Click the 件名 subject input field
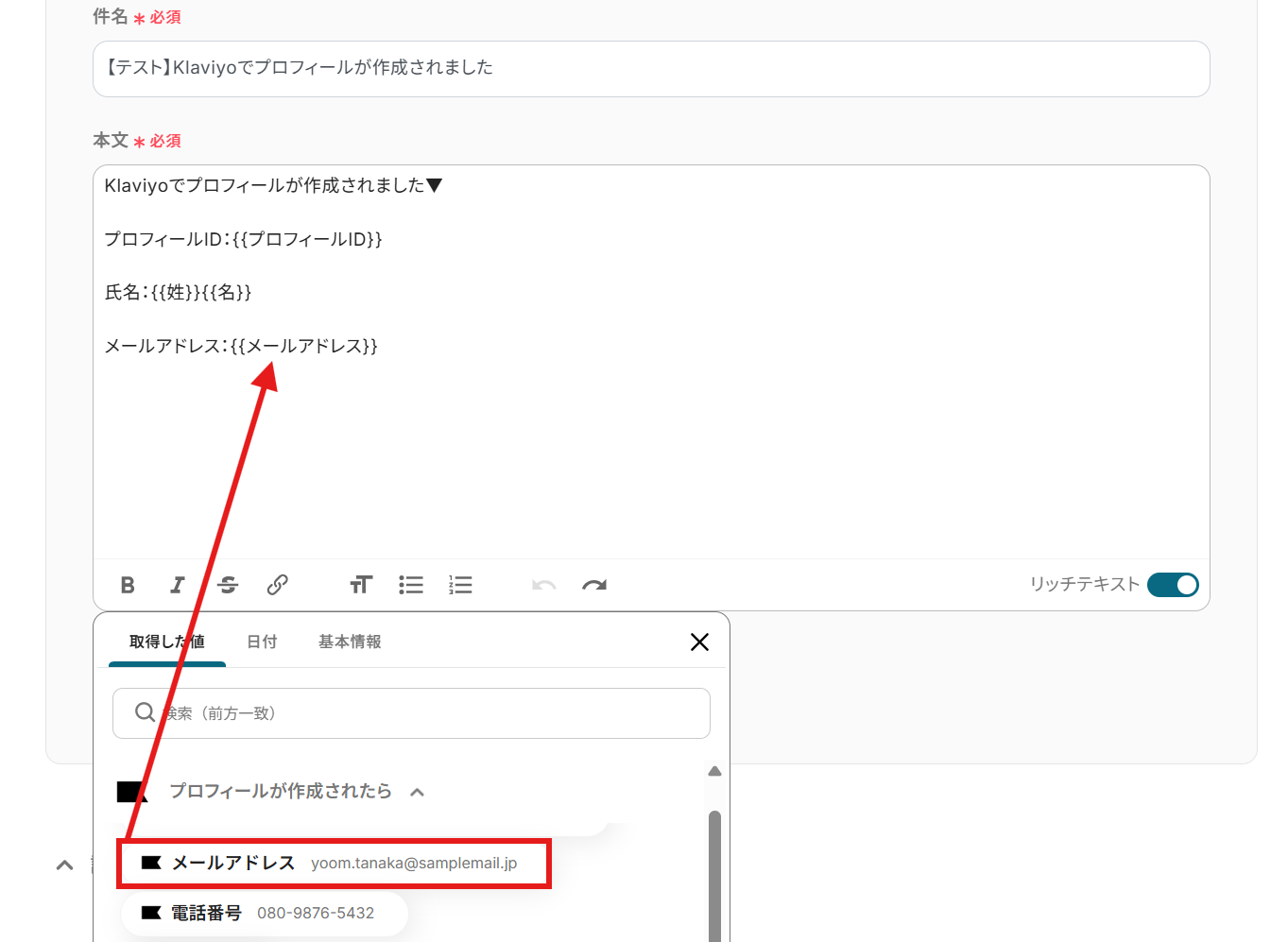The height and width of the screenshot is (942, 1288). tap(651, 68)
